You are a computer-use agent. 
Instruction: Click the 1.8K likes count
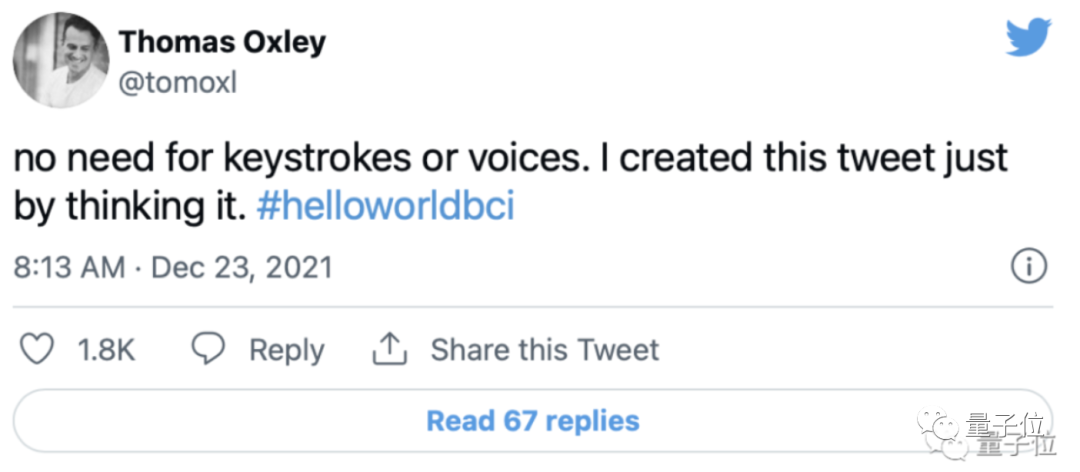106,350
